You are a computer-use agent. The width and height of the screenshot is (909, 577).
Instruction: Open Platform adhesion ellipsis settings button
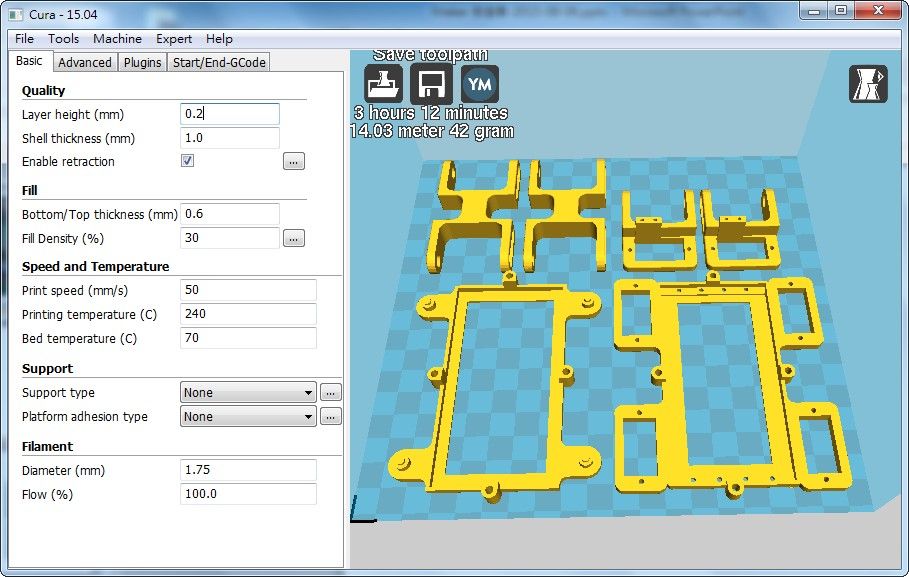tap(330, 416)
